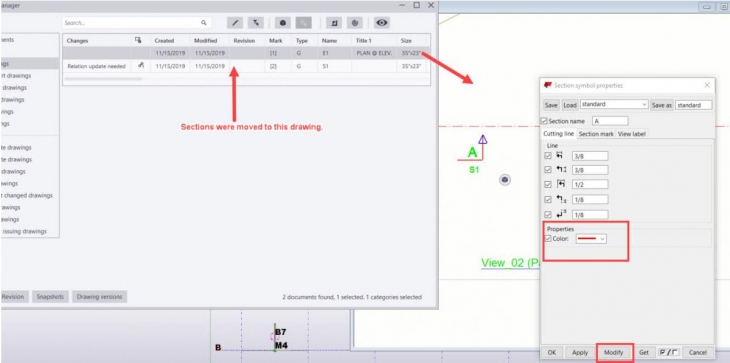The height and width of the screenshot is (363, 730).
Task: Click the relation icon in S1 row
Action: coord(141,66)
